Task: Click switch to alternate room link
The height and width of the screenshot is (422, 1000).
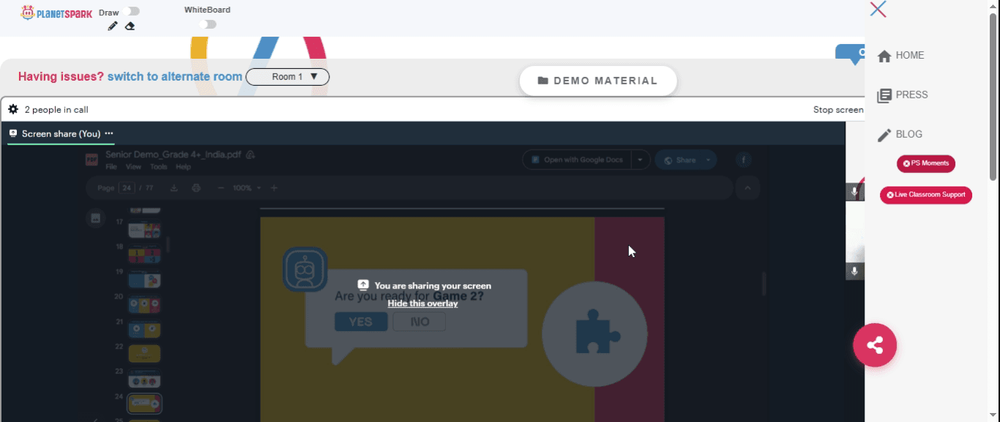Action: click(x=175, y=76)
